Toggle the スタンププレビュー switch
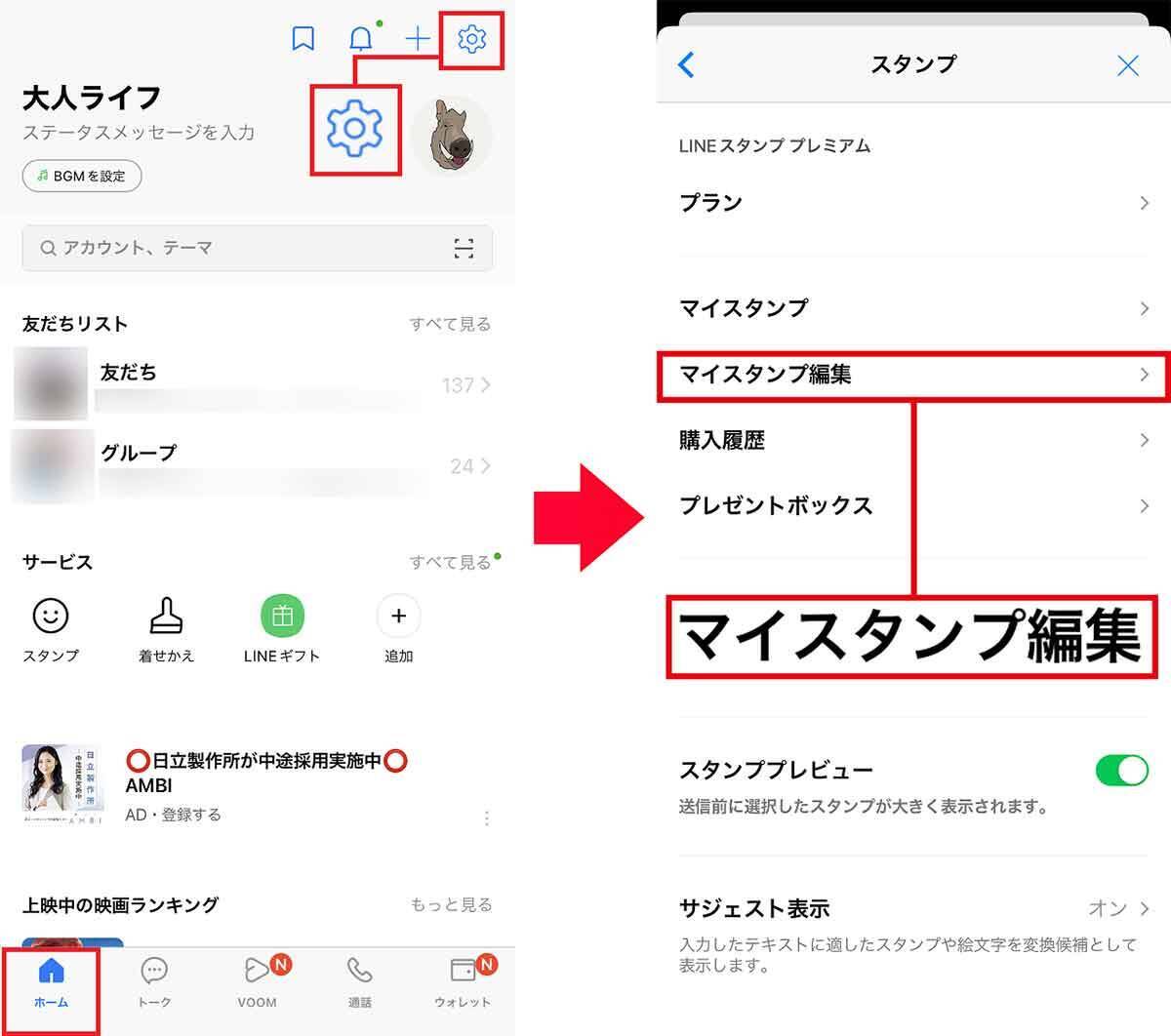The width and height of the screenshot is (1171, 1036). 1121,770
